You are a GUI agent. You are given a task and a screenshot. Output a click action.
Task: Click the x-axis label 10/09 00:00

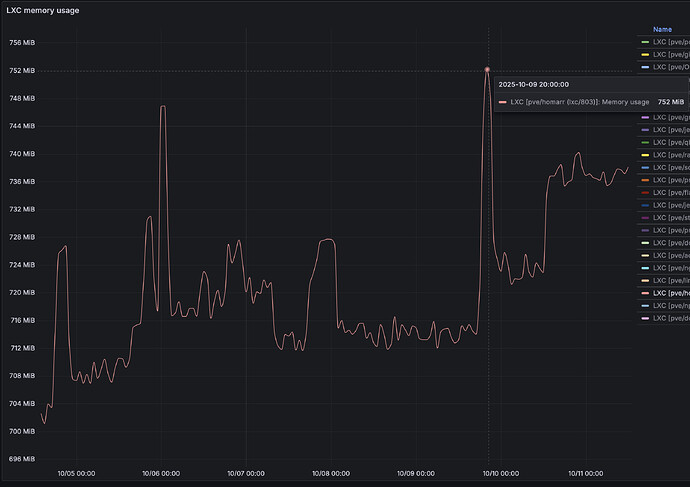pos(416,473)
